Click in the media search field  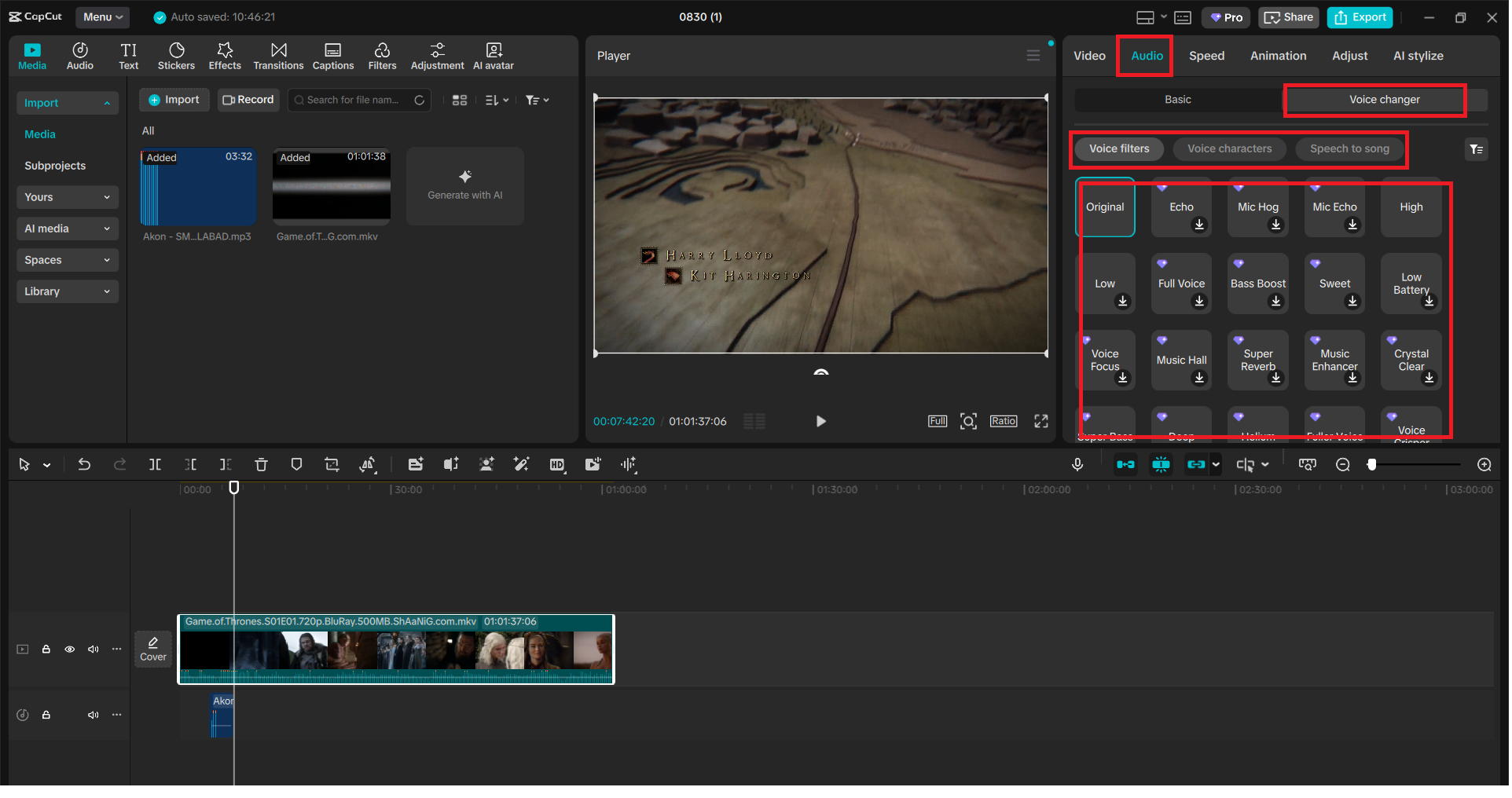[360, 100]
